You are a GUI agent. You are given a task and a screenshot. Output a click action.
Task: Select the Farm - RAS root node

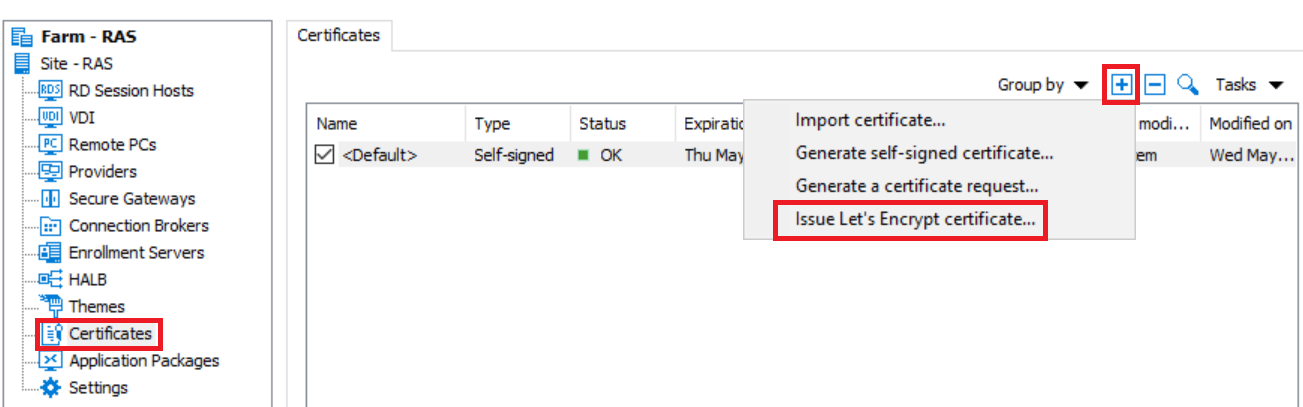coord(88,37)
